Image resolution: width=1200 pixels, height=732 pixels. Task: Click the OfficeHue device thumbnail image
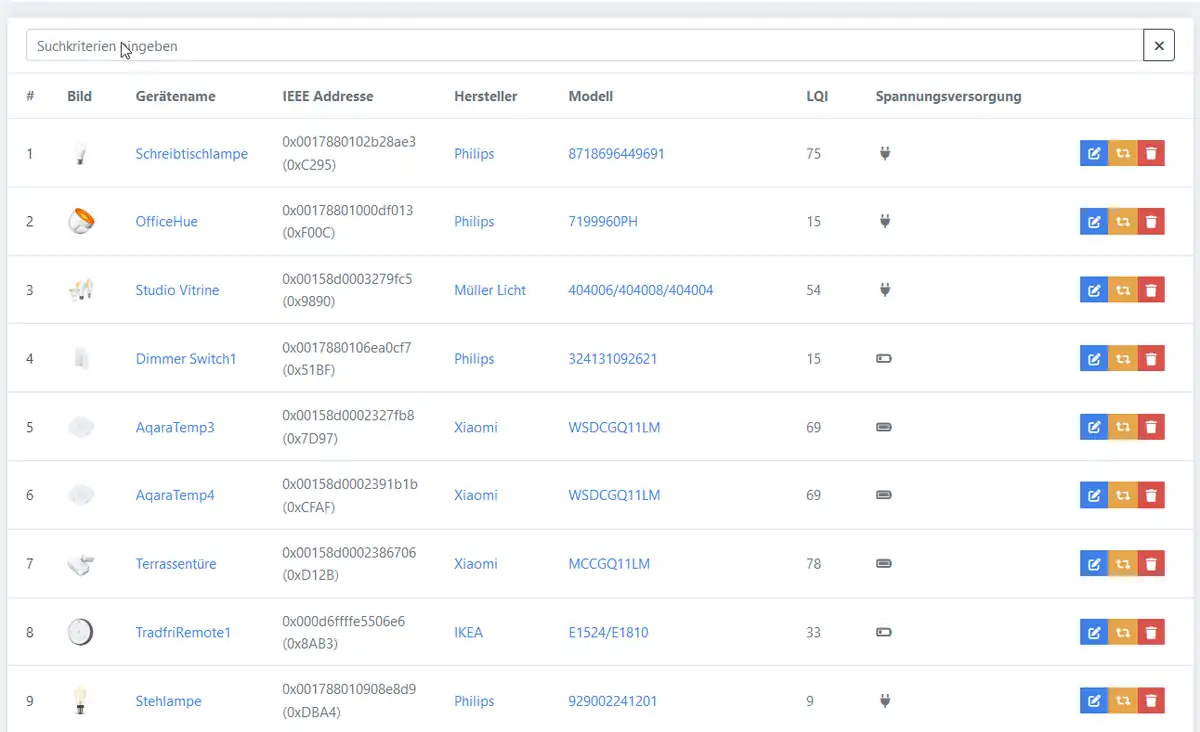coord(80,221)
